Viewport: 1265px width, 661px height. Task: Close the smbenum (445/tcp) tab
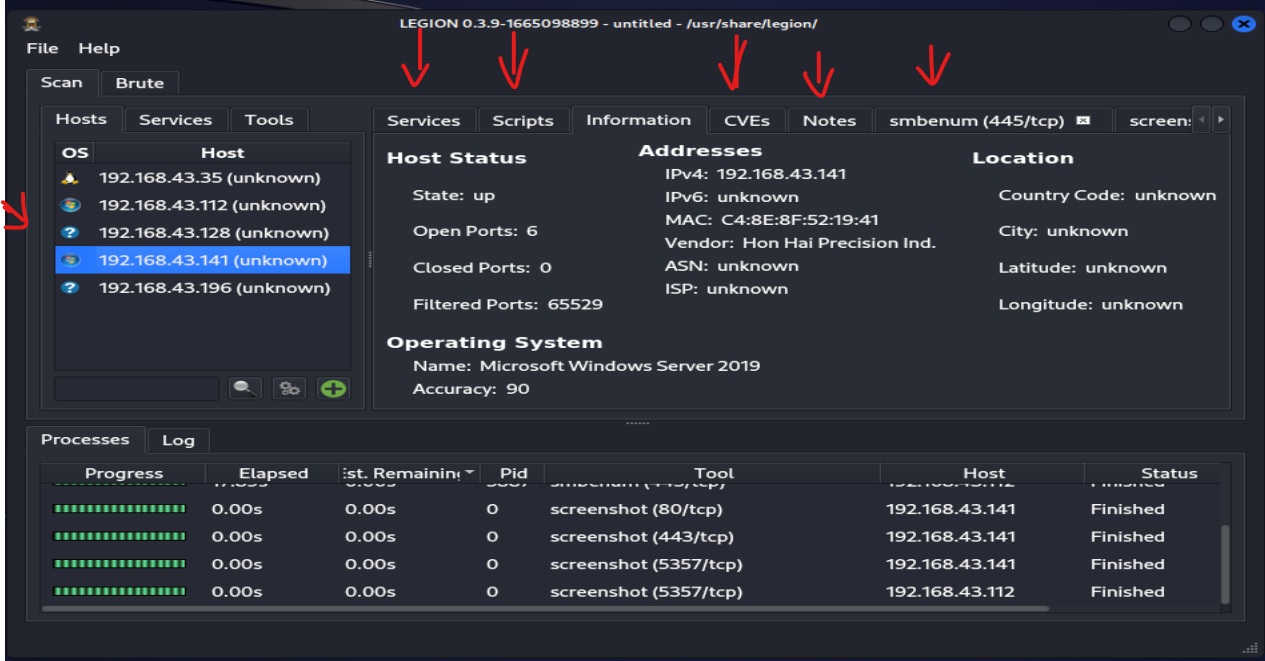[1082, 121]
